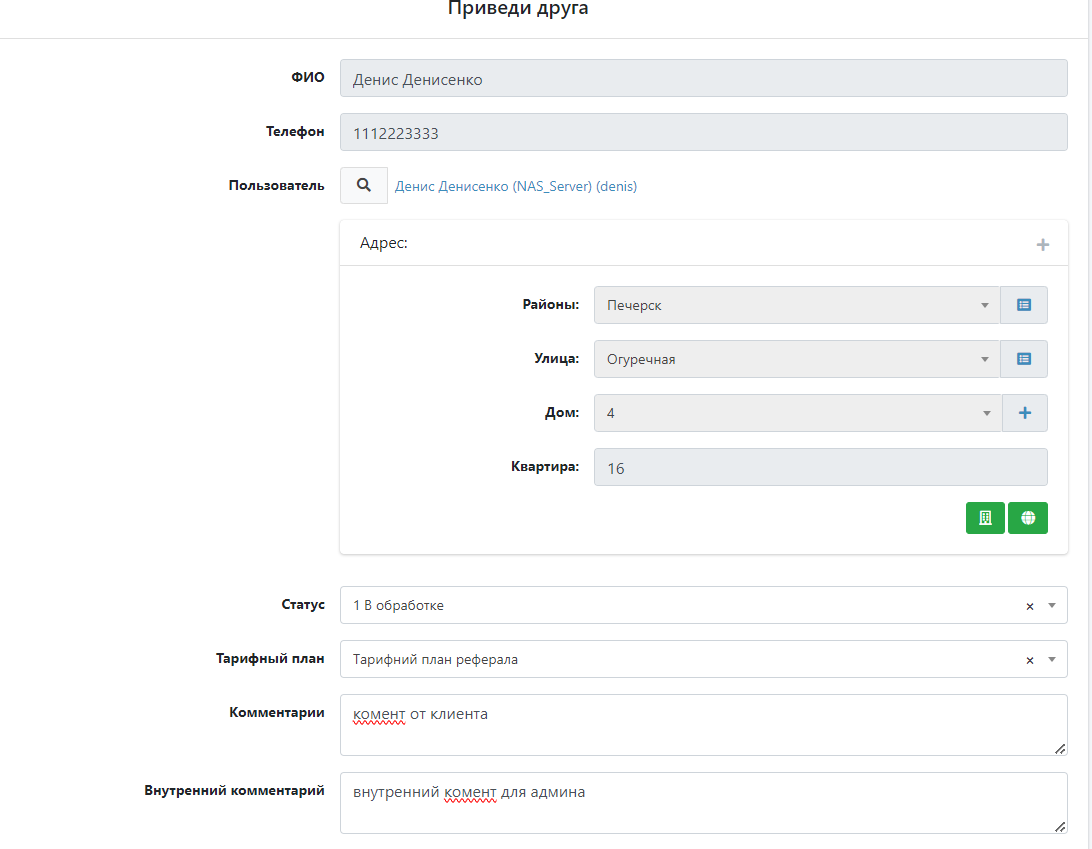The width and height of the screenshot is (1092, 849).
Task: Open the Районы dropdown showing Печерск
Action: click(795, 305)
